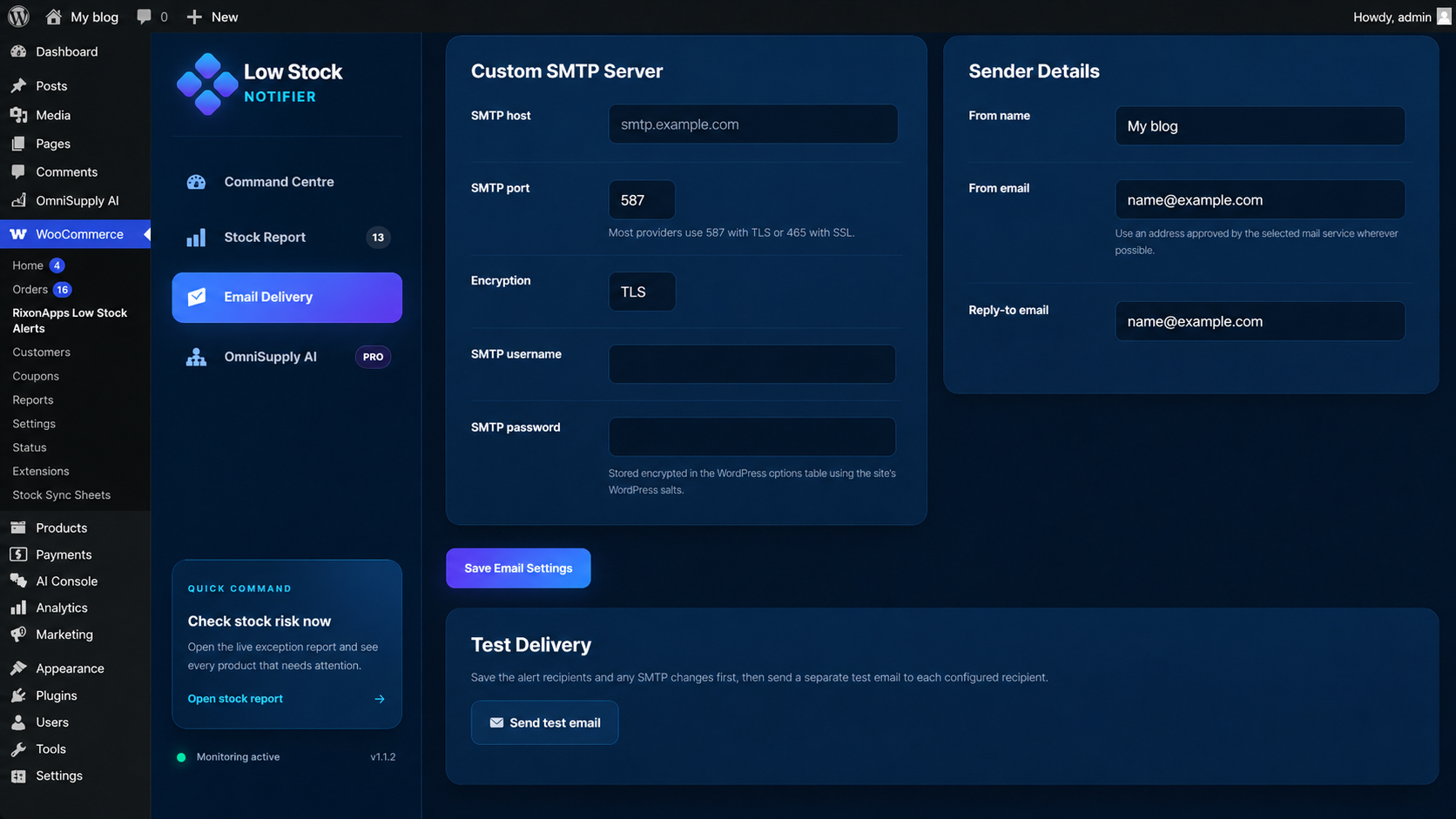The height and width of the screenshot is (819, 1456).
Task: Click the Command Centre gauge icon
Action: coord(196,182)
